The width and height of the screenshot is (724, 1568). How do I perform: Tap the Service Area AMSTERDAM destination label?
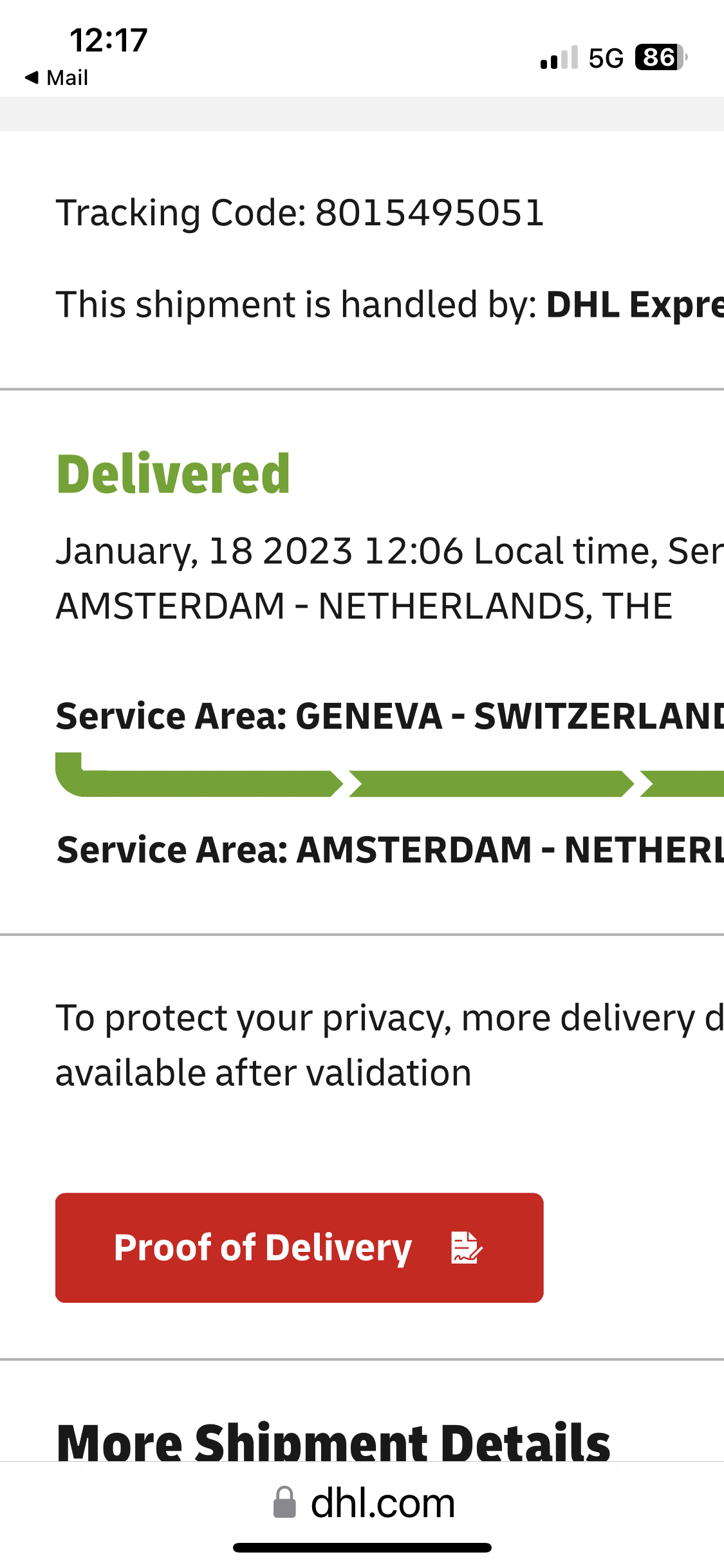[389, 850]
